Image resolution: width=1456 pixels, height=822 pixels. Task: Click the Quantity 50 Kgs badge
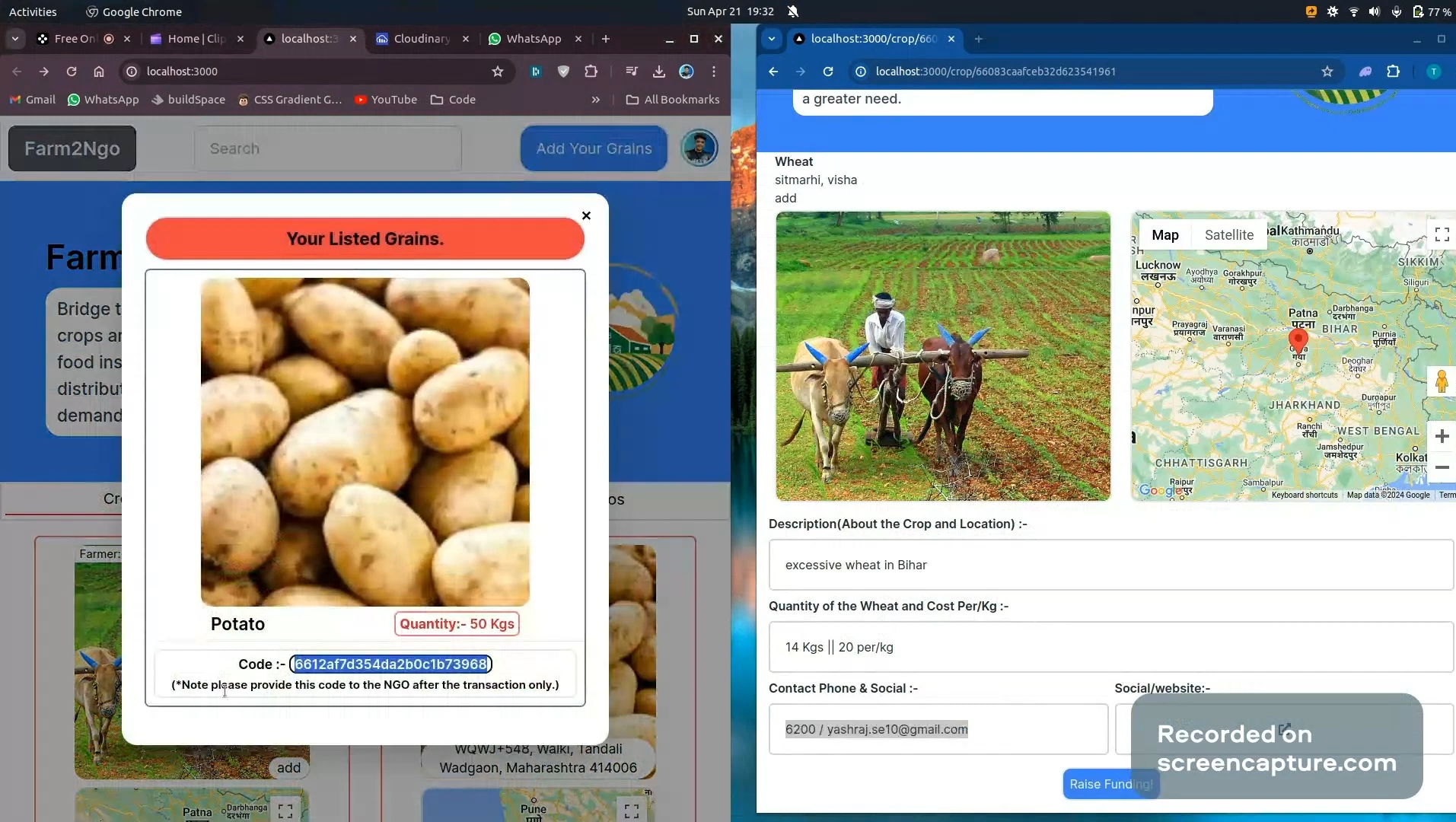(x=457, y=624)
